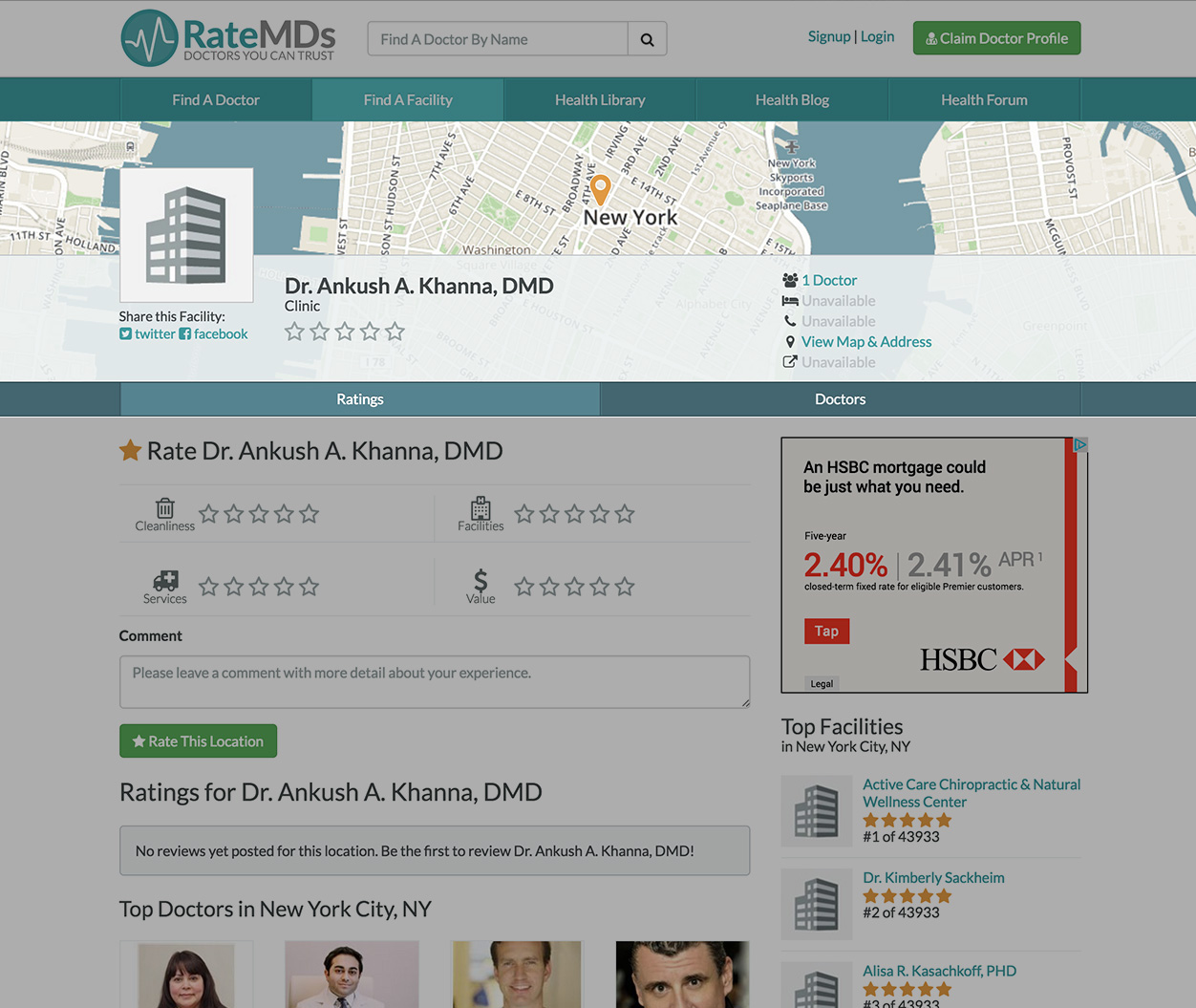
Task: Give Value a one-star rating
Action: [x=524, y=587]
